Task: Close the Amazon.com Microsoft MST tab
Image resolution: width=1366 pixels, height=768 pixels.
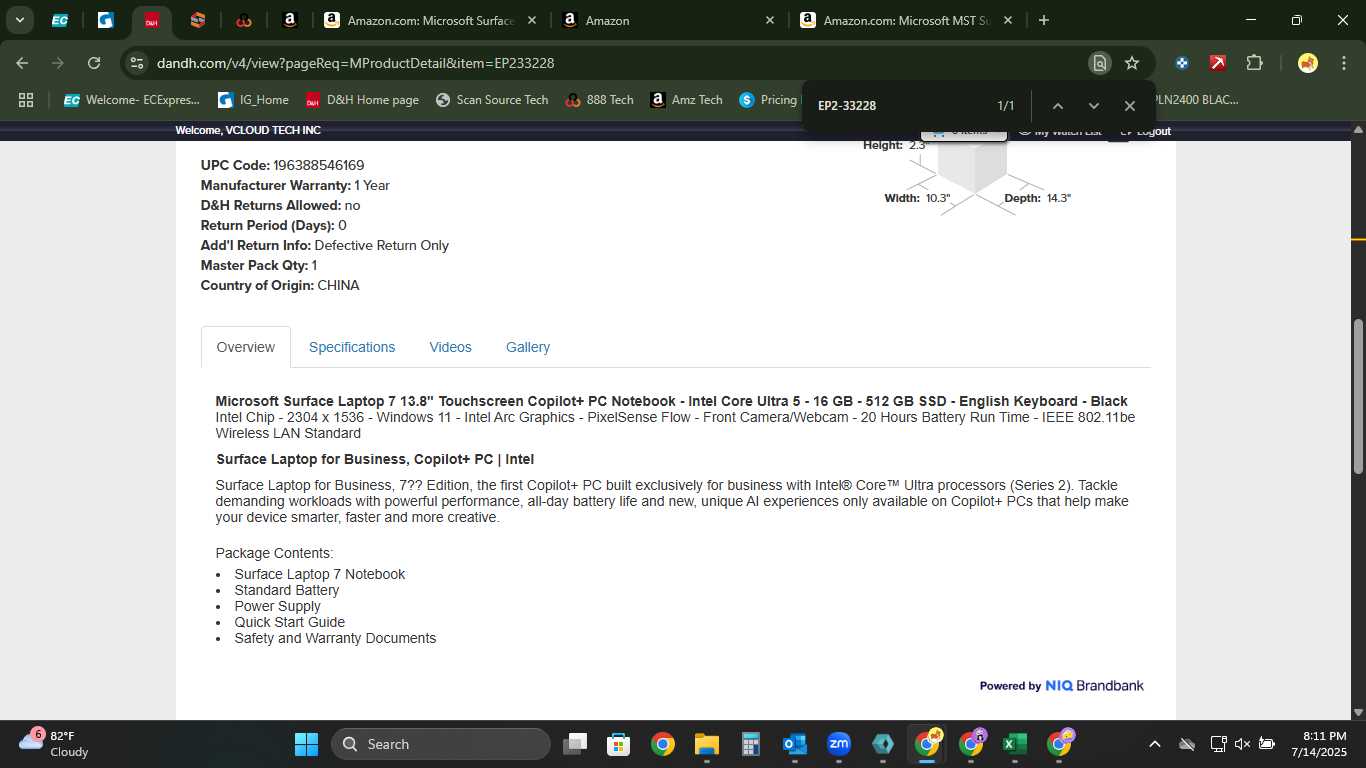Action: click(x=1007, y=20)
